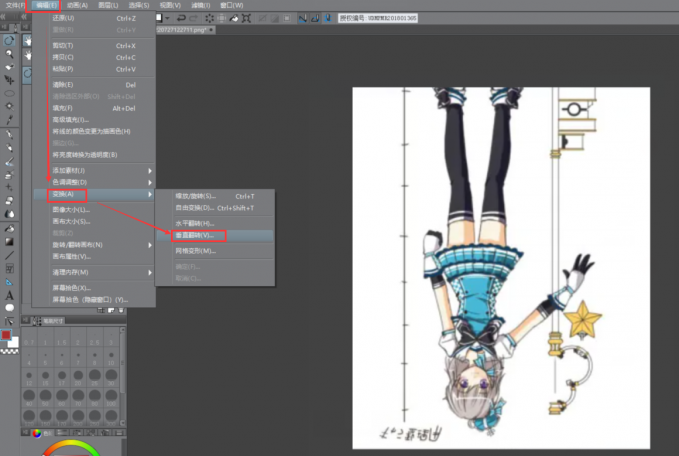Toggle Snap to Grid icon in command bar

click(327, 18)
